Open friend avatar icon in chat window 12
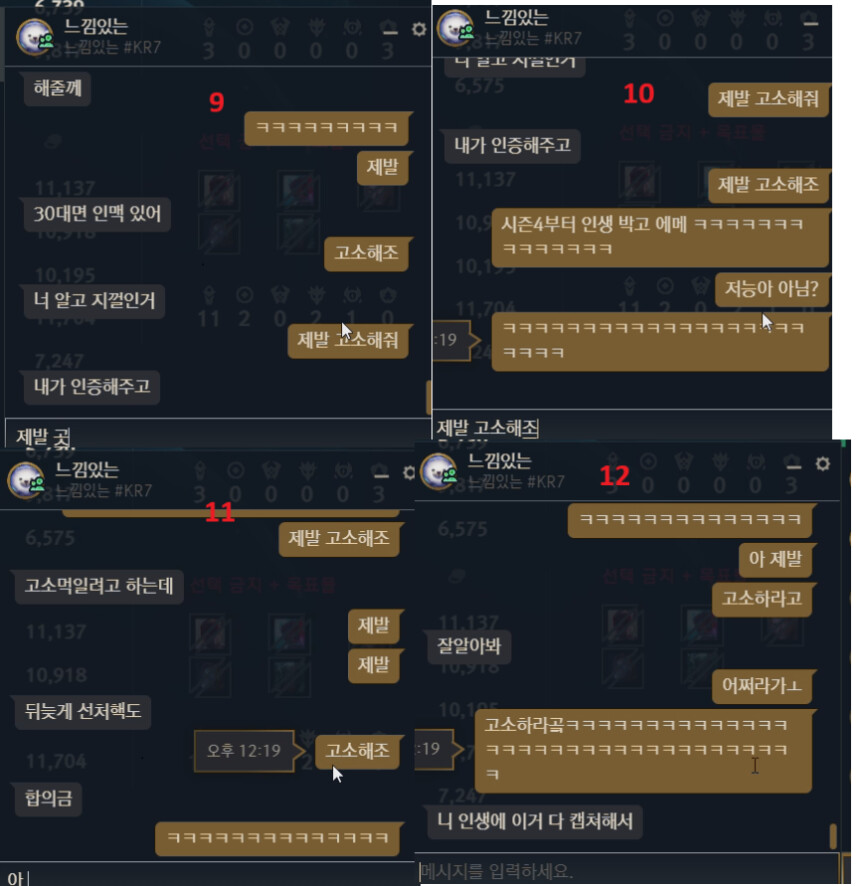Screen dimensions: 860x886 coord(439,471)
